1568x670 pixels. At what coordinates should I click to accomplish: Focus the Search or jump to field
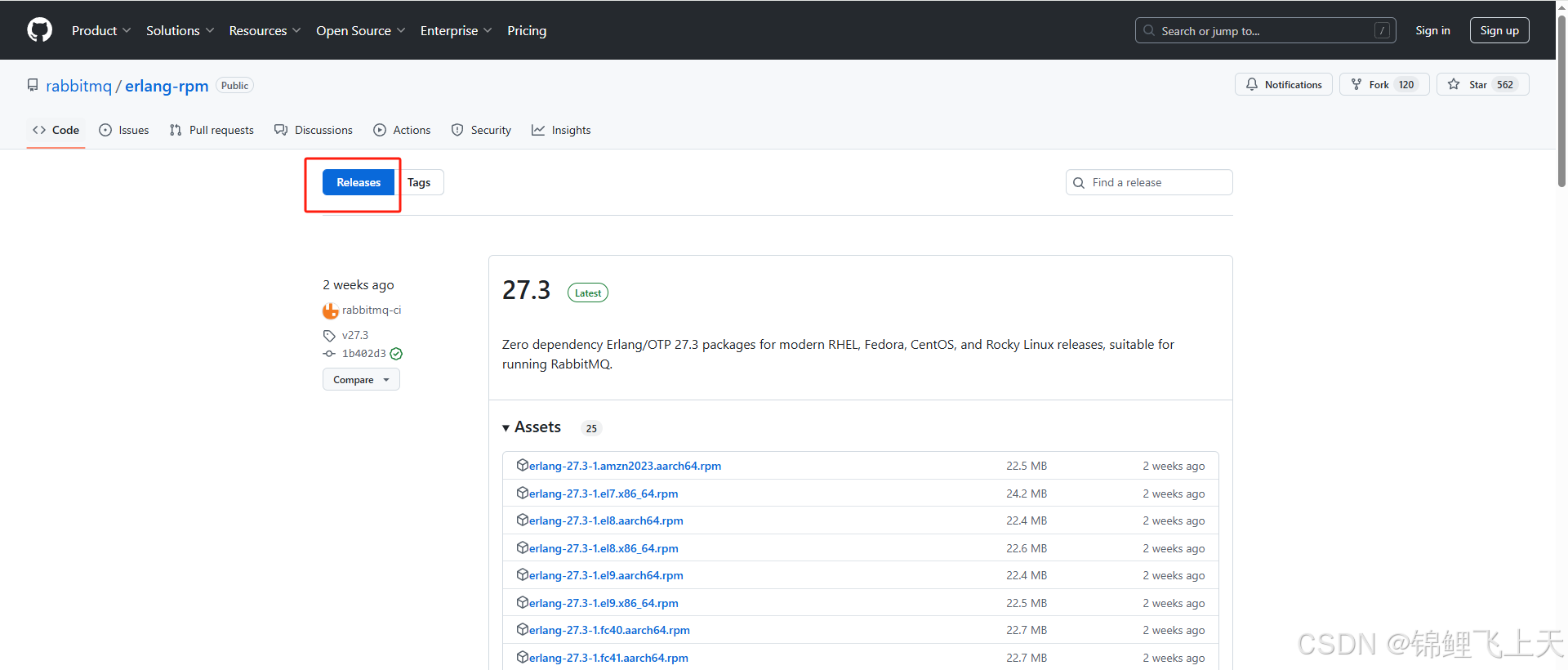pos(1265,30)
